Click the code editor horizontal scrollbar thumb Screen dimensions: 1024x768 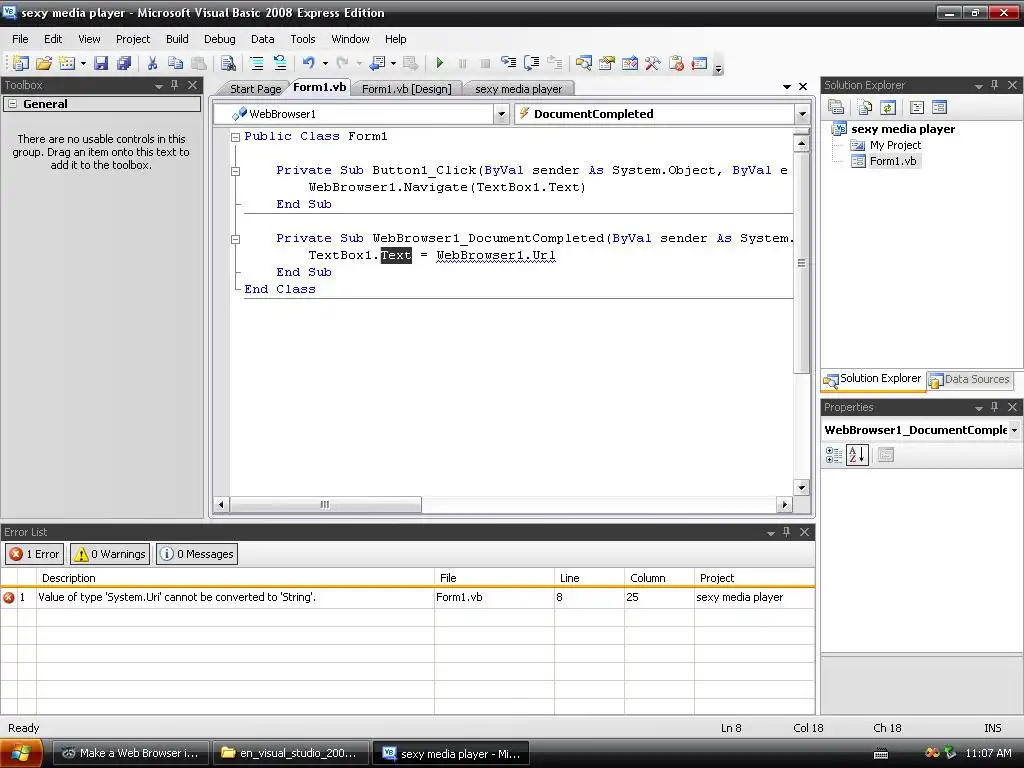pyautogui.click(x=325, y=505)
